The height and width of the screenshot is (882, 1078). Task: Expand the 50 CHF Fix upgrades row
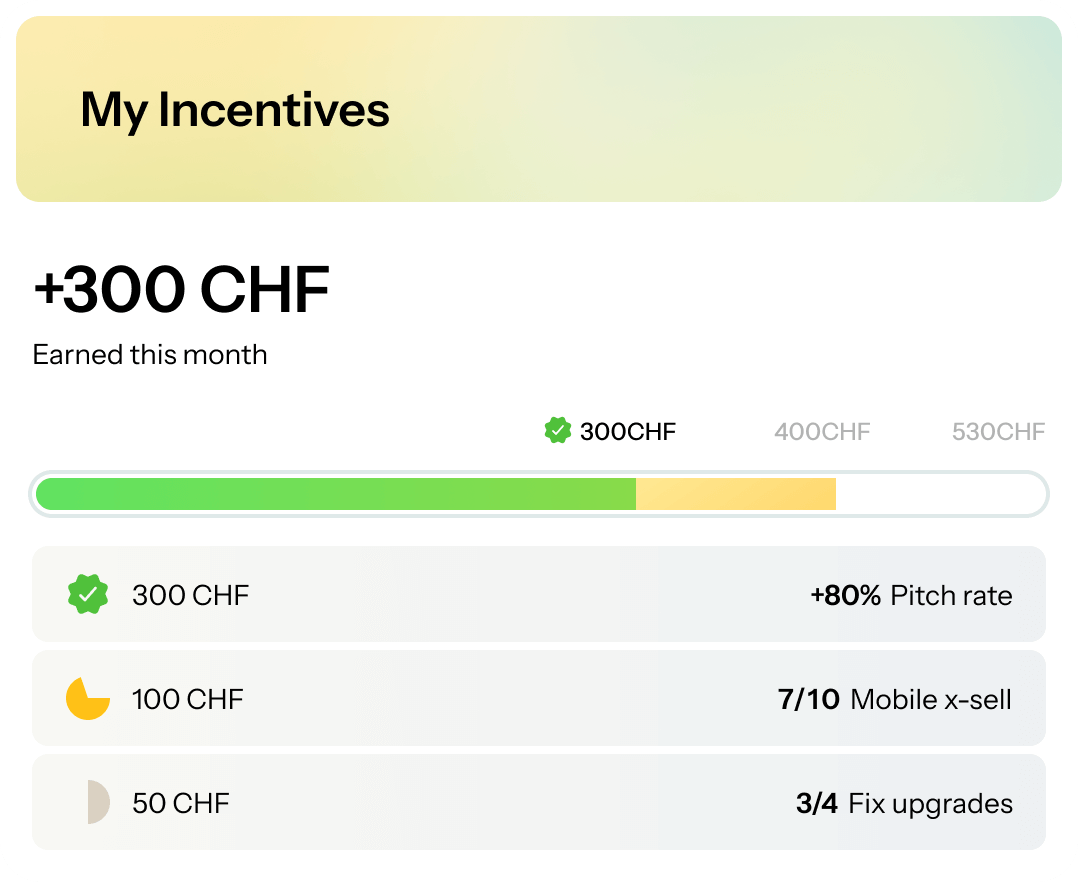coord(539,802)
